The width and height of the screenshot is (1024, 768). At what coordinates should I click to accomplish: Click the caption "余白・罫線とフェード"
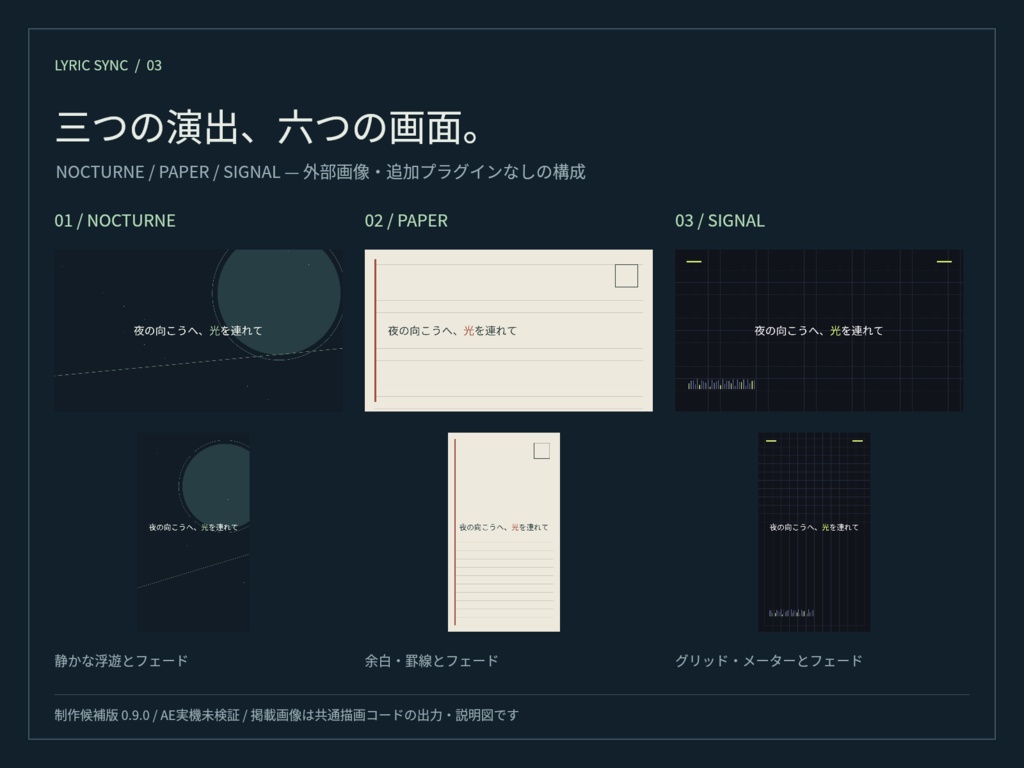point(432,661)
